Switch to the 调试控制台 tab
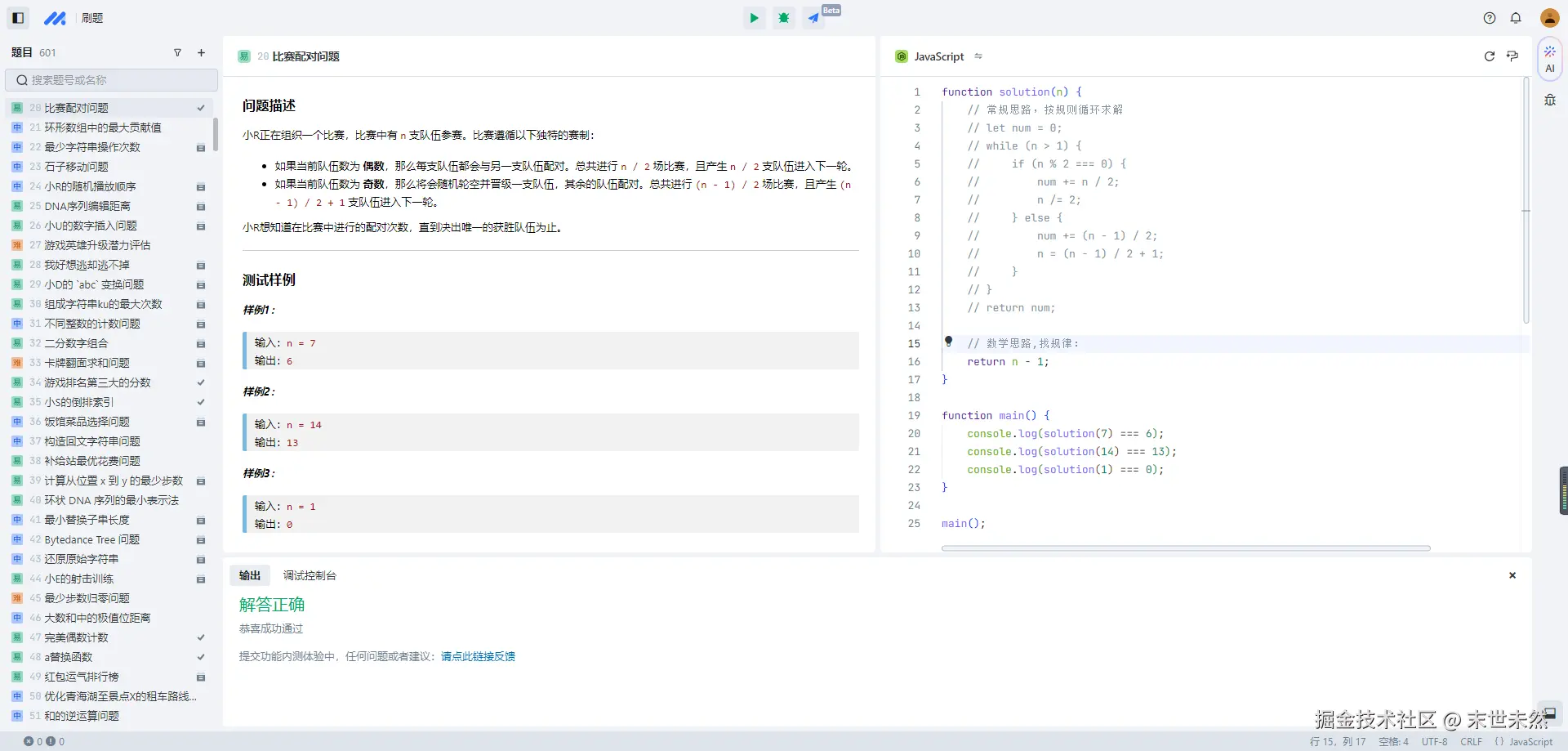 click(310, 575)
